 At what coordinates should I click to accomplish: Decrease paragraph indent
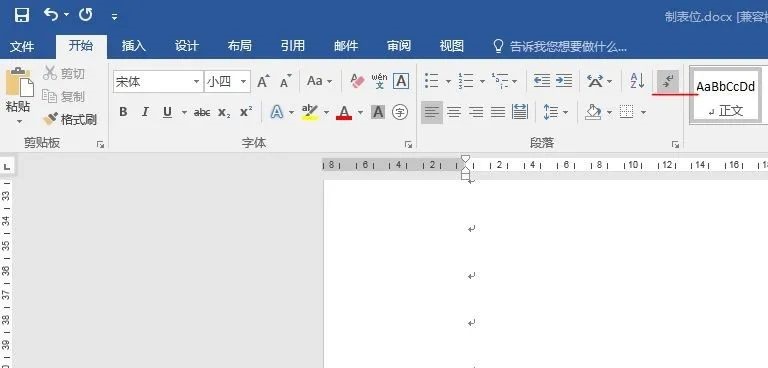542,81
